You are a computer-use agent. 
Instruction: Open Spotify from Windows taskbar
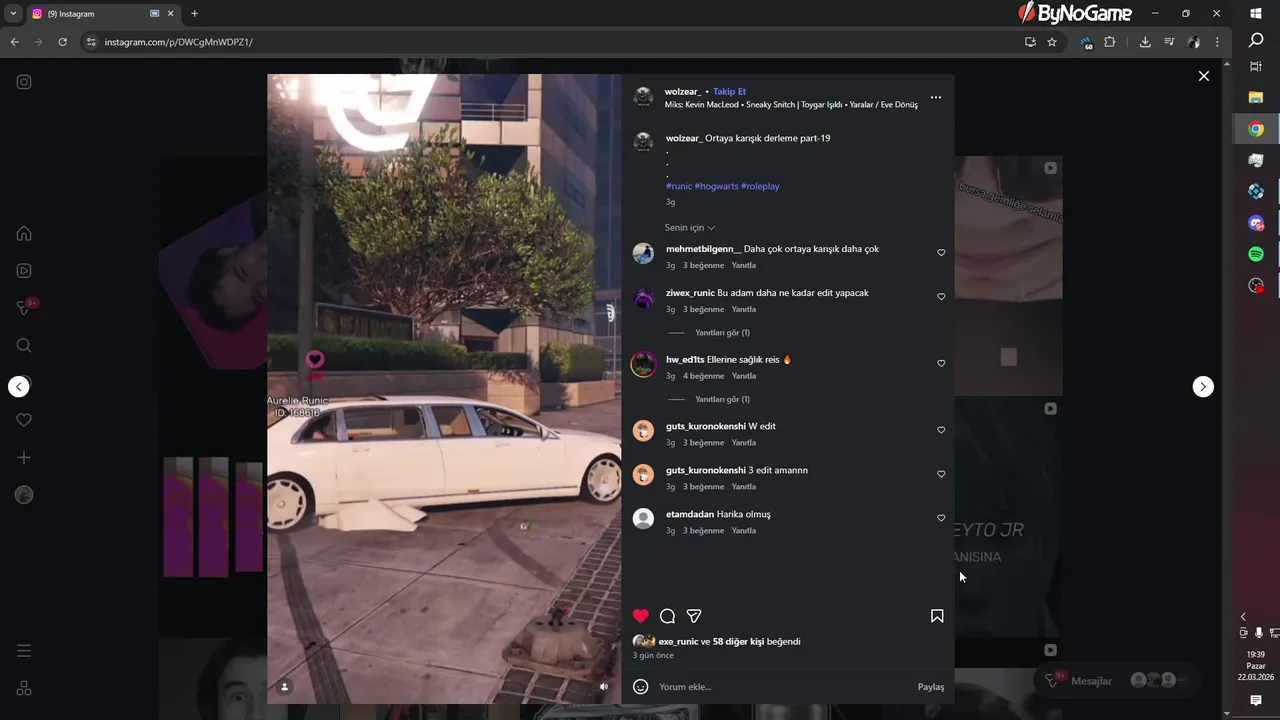[x=1256, y=255]
